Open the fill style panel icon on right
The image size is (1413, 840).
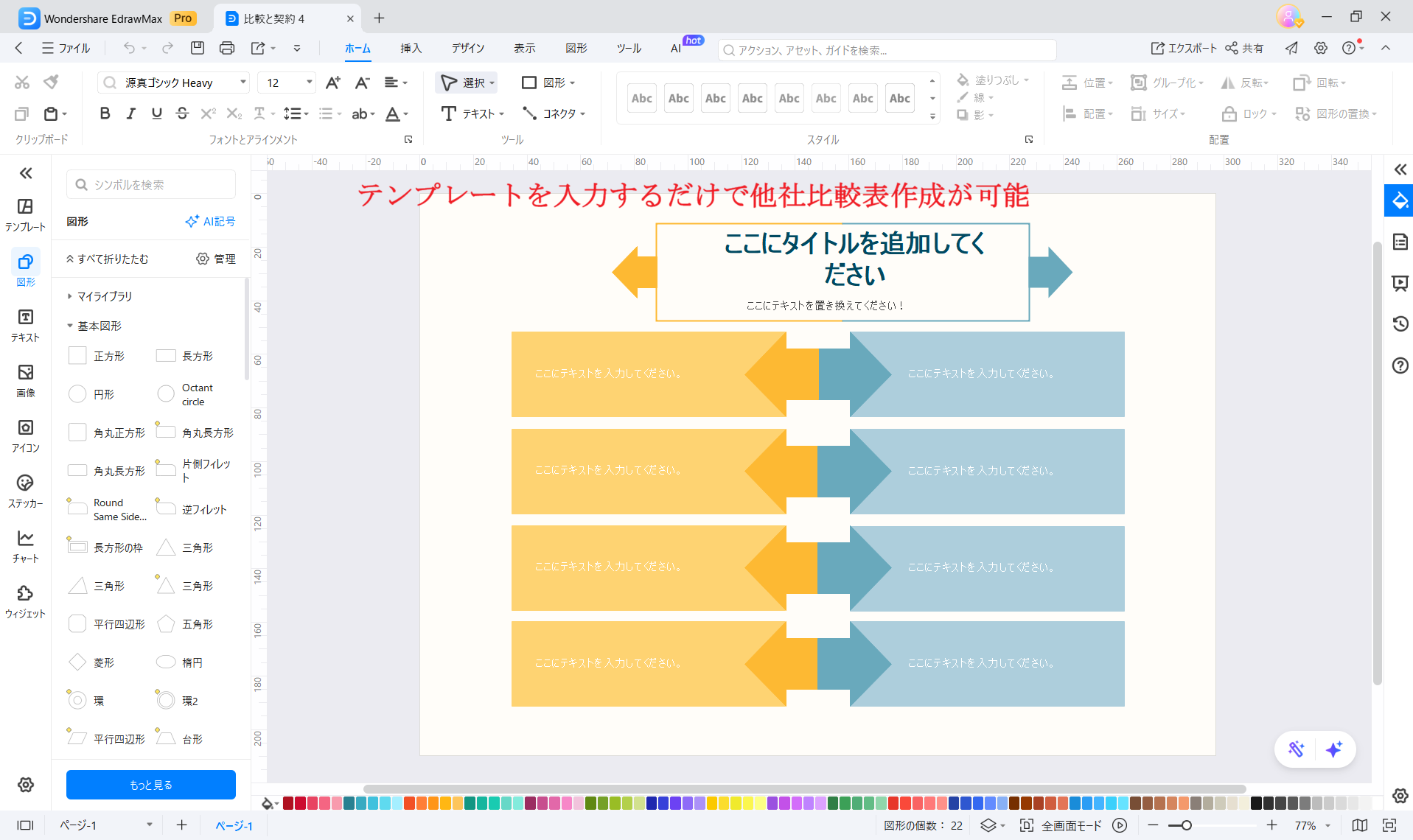pyautogui.click(x=1399, y=200)
